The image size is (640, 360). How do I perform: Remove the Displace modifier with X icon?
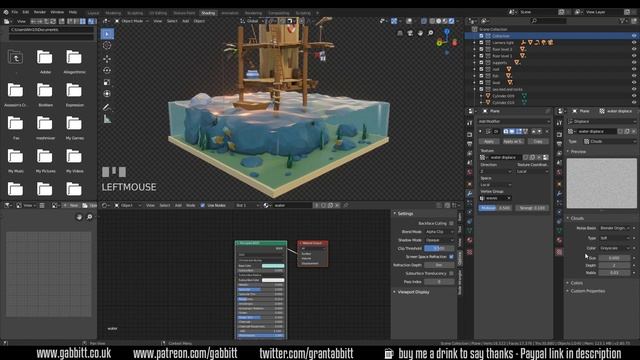[547, 131]
